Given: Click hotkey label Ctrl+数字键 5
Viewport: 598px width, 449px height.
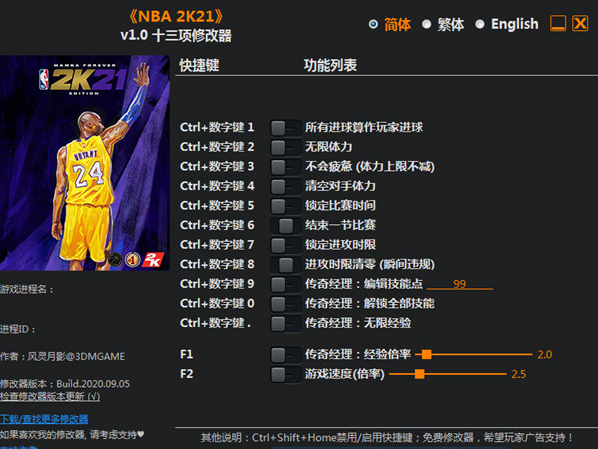Looking at the screenshot, I should coord(217,206).
